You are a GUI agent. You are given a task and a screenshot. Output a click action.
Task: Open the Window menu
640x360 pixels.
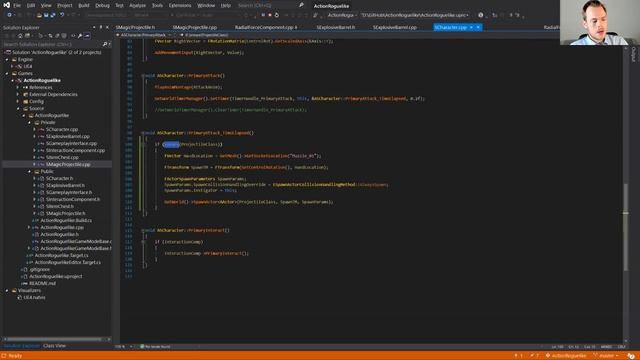[x=206, y=6]
